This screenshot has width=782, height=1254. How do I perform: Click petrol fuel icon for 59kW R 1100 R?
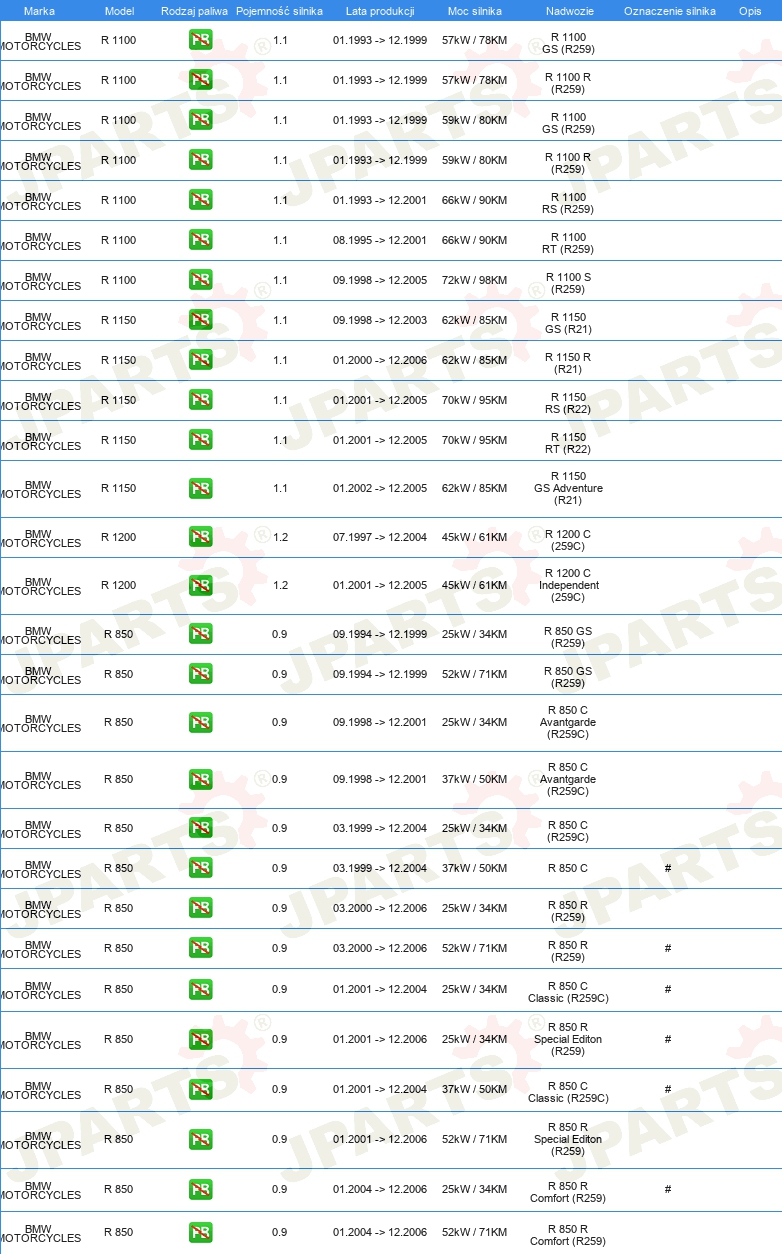201,160
